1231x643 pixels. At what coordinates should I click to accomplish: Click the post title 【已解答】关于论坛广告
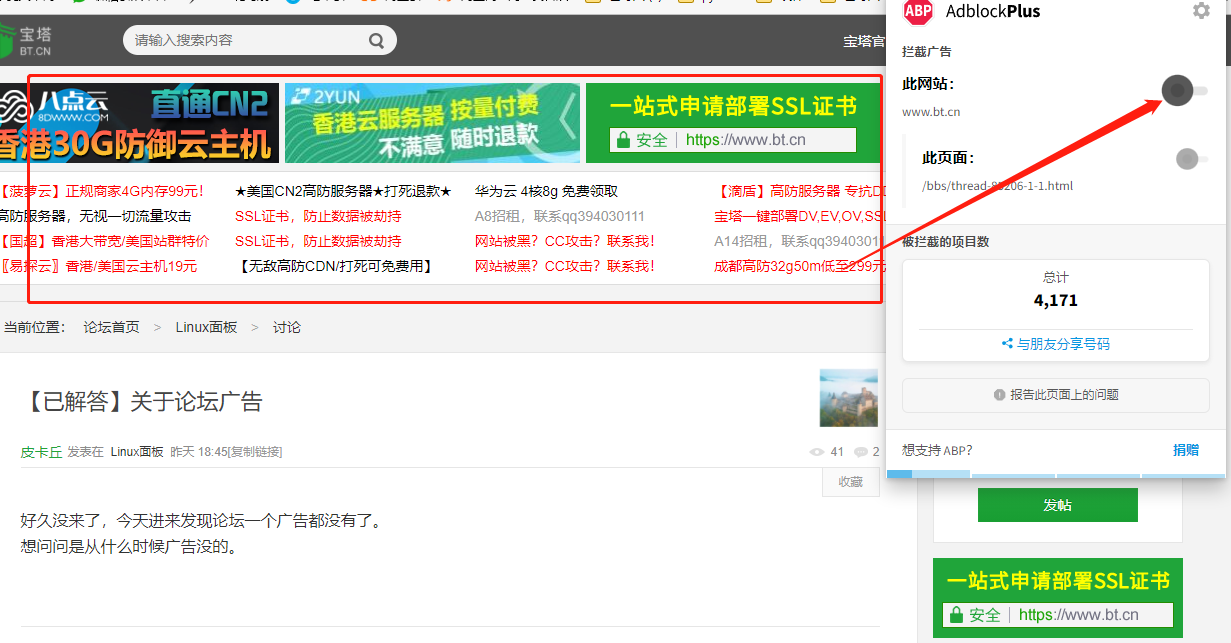point(141,402)
